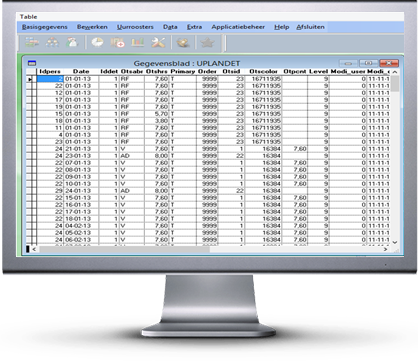The image size is (418, 361).
Task: Open the pie chart clock icon
Action: (x=97, y=43)
